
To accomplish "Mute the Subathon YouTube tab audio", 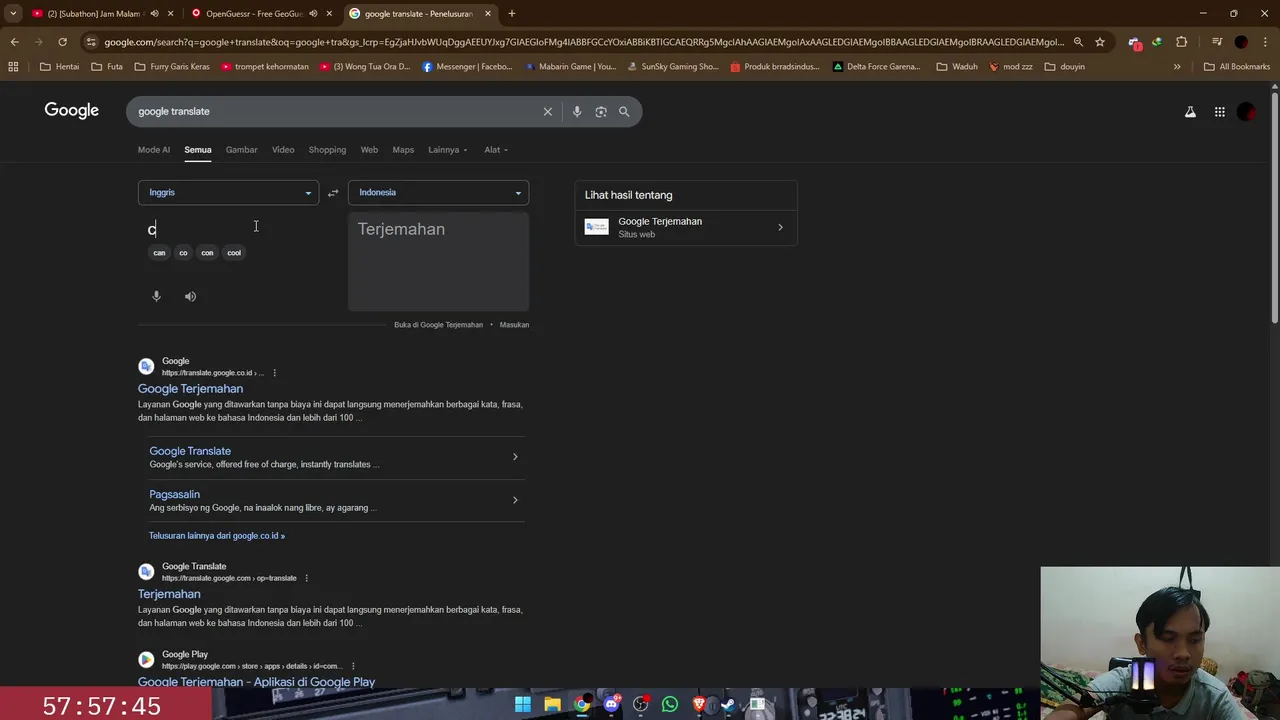I will point(154,13).
